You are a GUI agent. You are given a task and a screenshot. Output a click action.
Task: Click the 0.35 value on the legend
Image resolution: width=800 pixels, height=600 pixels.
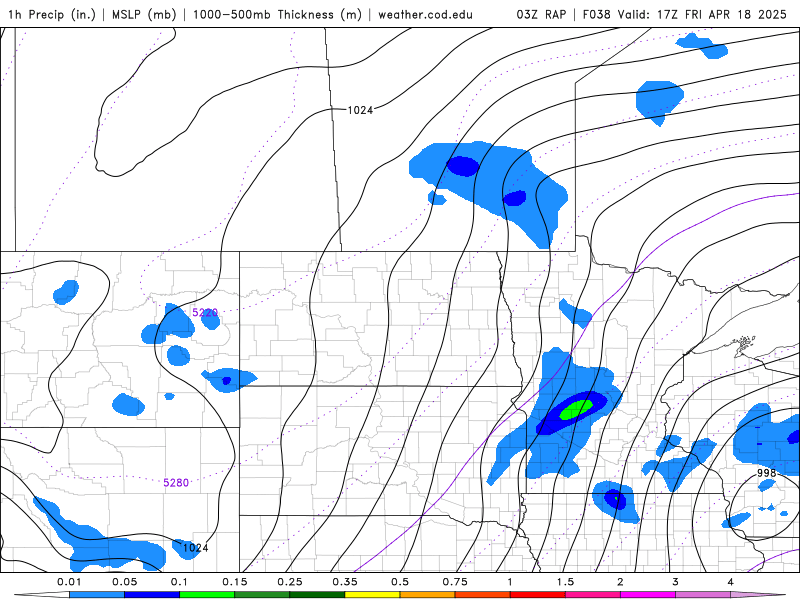coord(345,582)
